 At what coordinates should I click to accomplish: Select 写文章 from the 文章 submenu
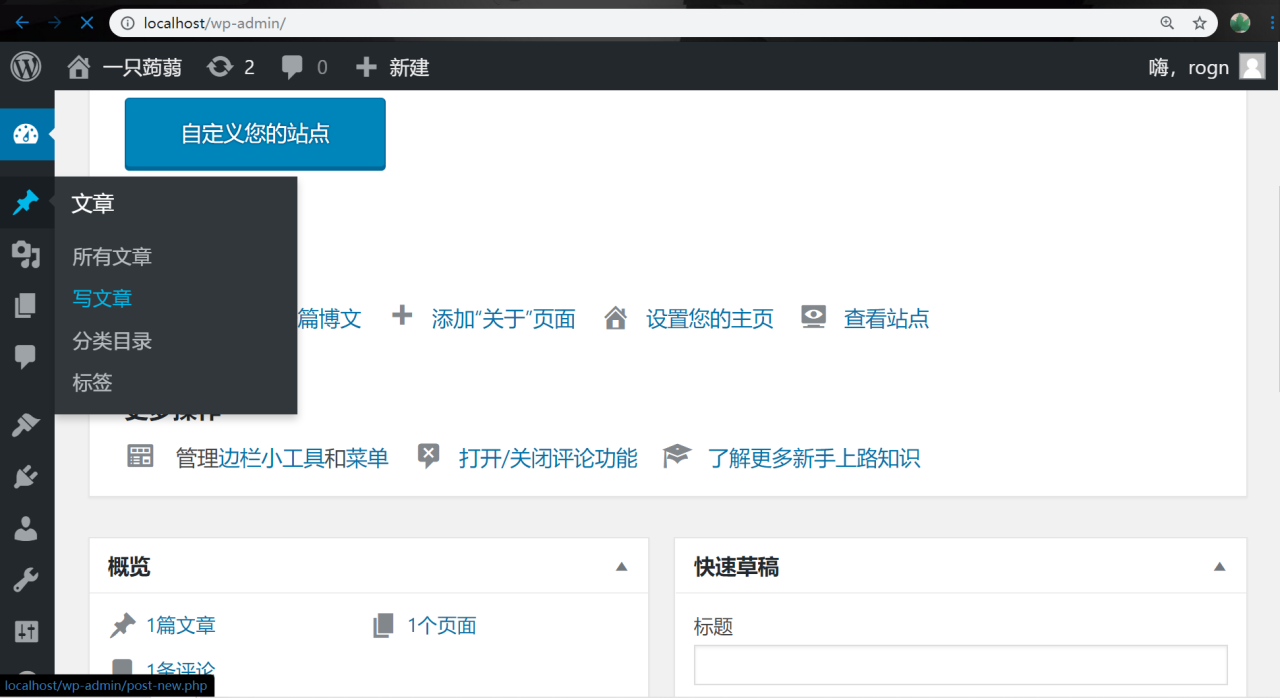pyautogui.click(x=102, y=298)
